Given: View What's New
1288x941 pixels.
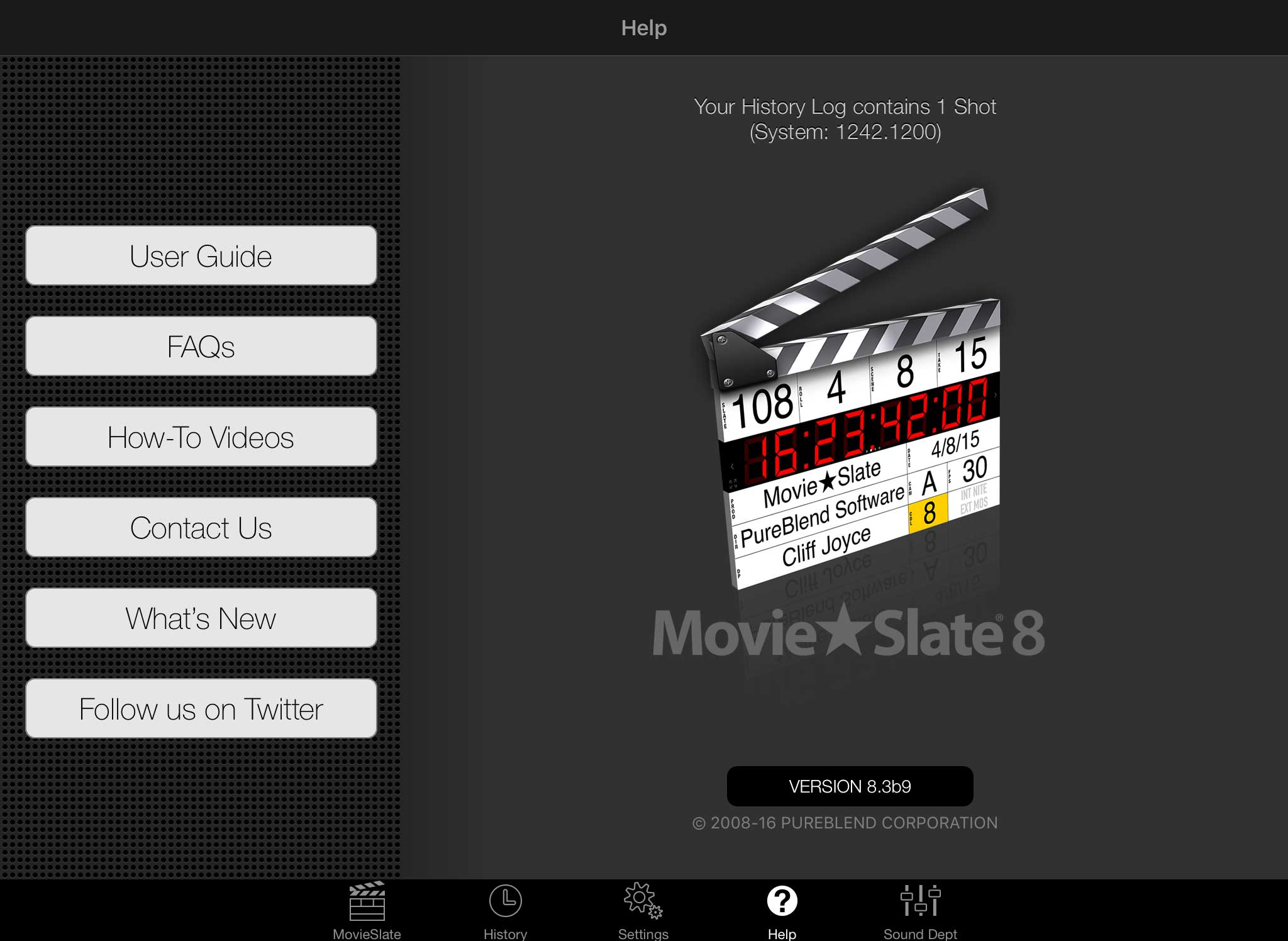Looking at the screenshot, I should coord(201,618).
